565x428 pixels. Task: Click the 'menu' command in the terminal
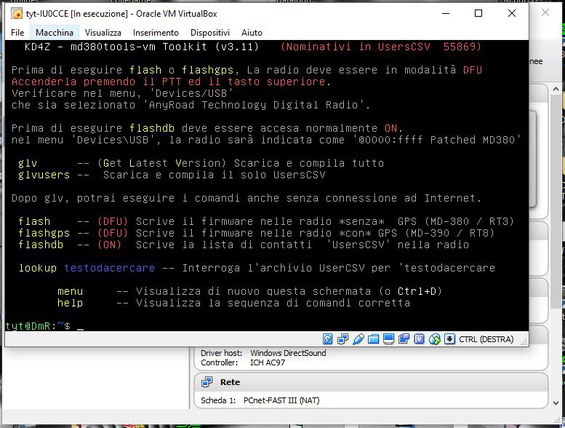[70, 291]
